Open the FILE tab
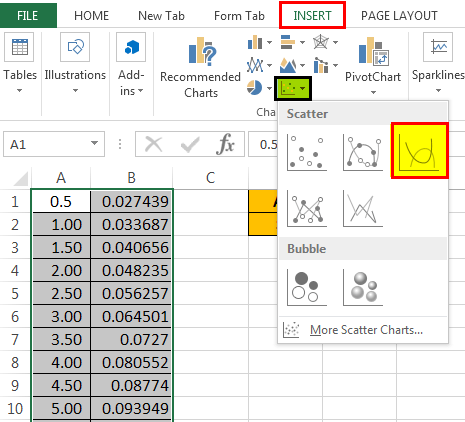The width and height of the screenshot is (465, 422). [28, 16]
